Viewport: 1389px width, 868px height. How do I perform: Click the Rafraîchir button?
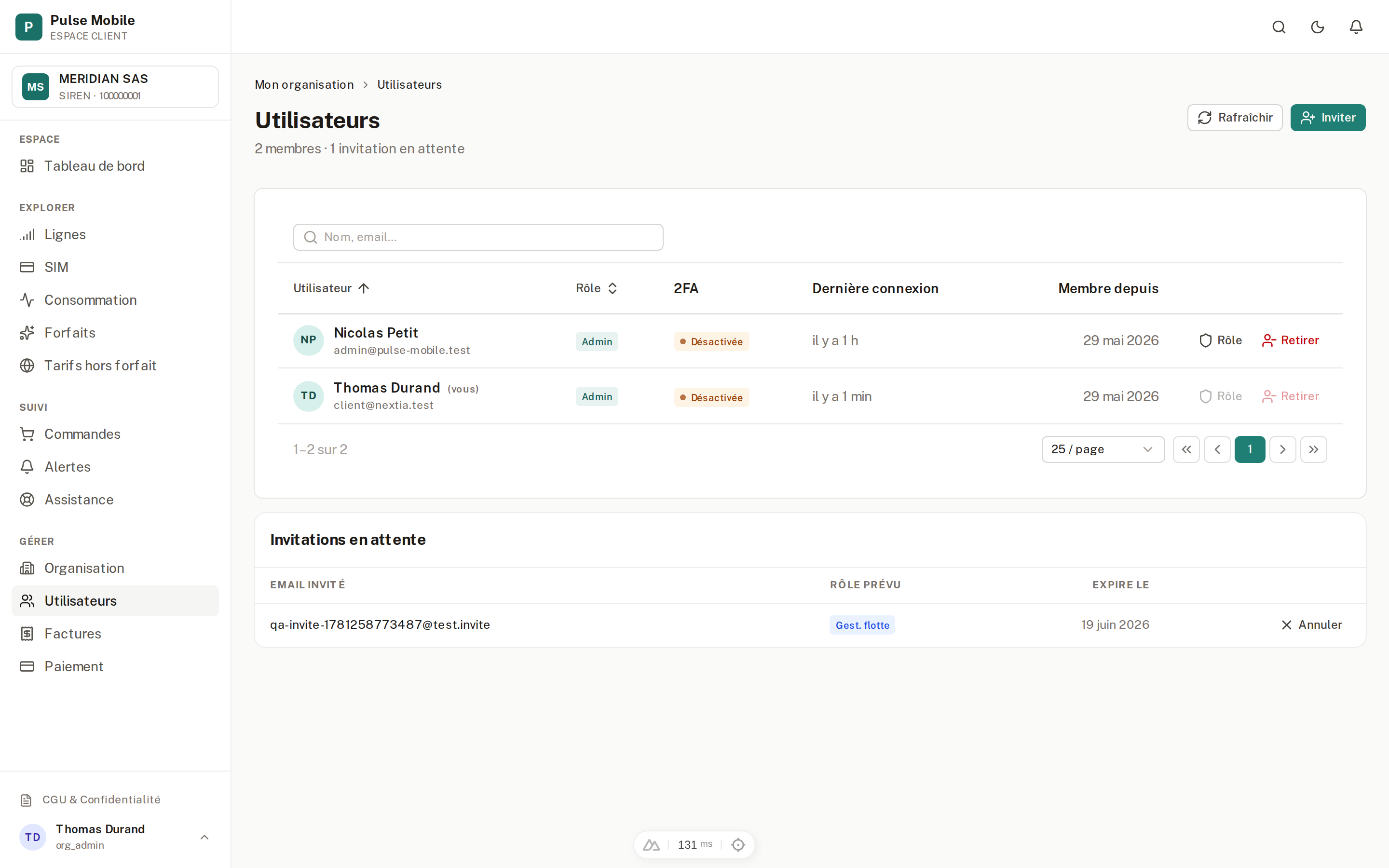[x=1235, y=118]
